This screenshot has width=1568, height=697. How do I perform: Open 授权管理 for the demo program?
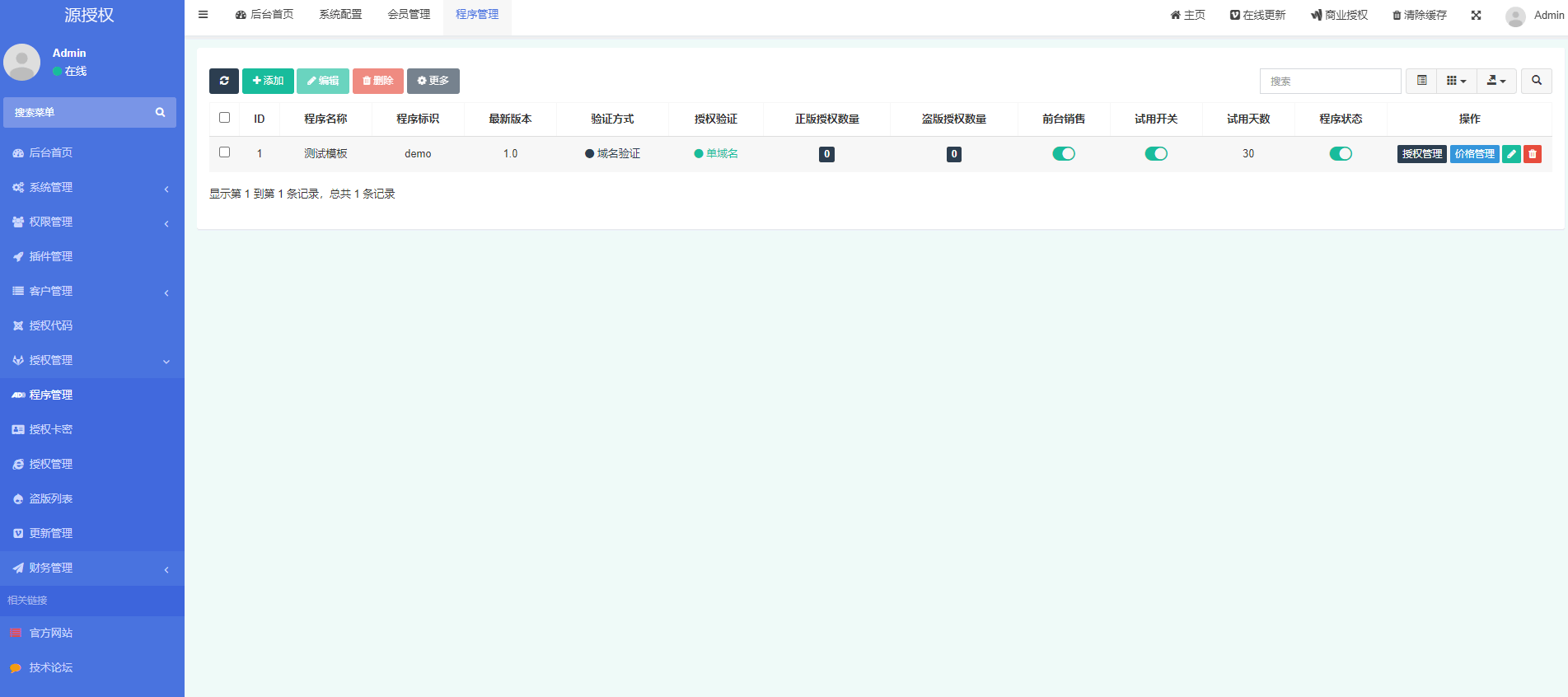coord(1421,154)
